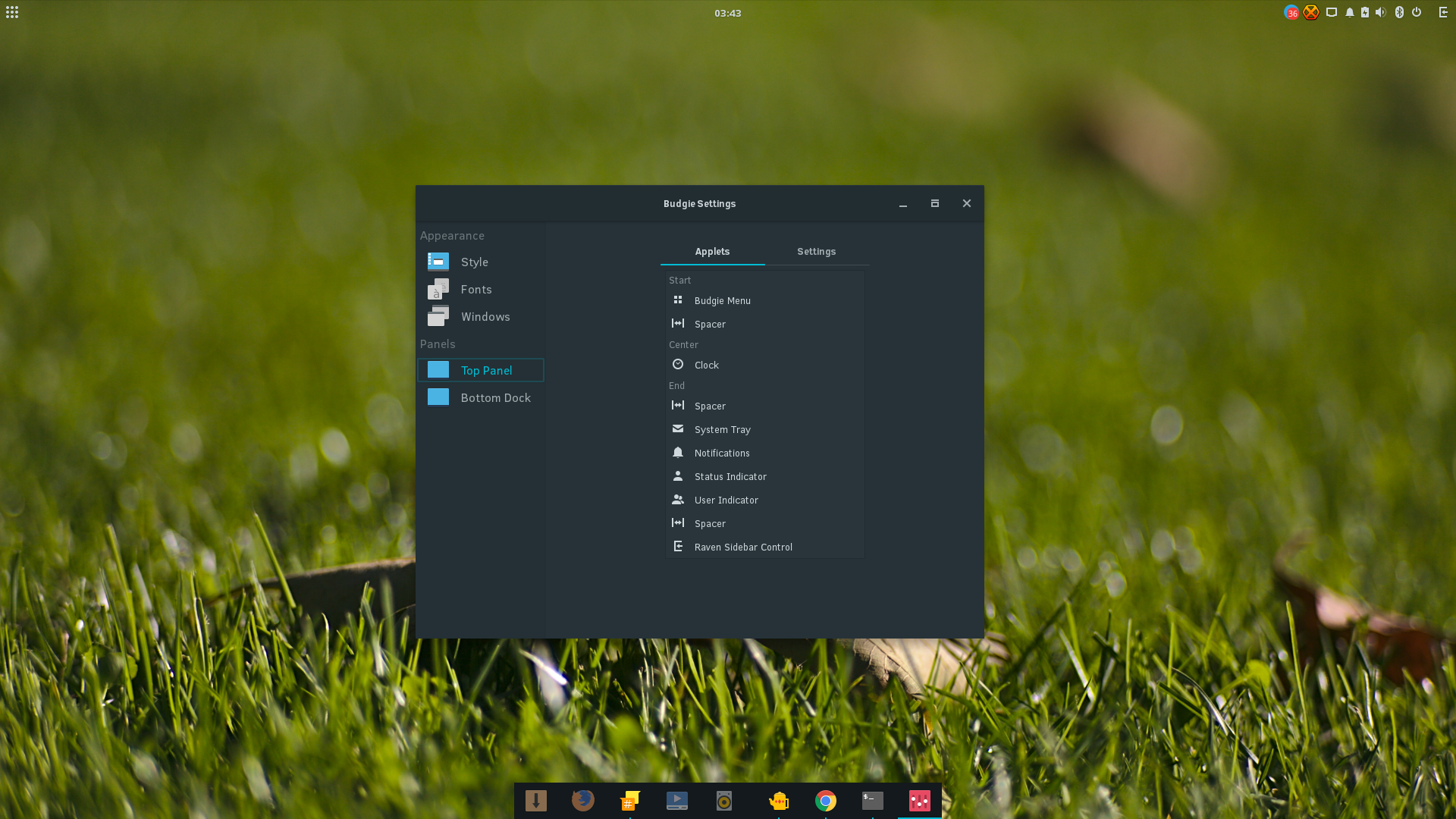Viewport: 1456px width, 819px height.
Task: Maximize the Budgie Settings window
Action: tap(935, 203)
